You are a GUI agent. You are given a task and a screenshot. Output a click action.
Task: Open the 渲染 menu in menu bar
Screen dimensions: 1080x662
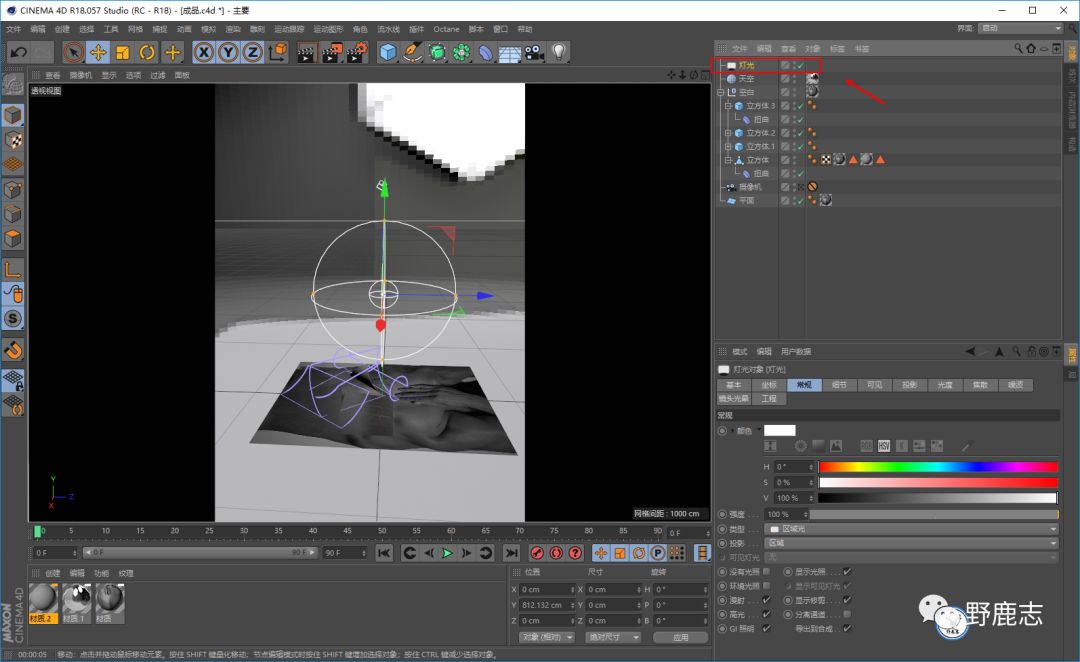coord(232,29)
